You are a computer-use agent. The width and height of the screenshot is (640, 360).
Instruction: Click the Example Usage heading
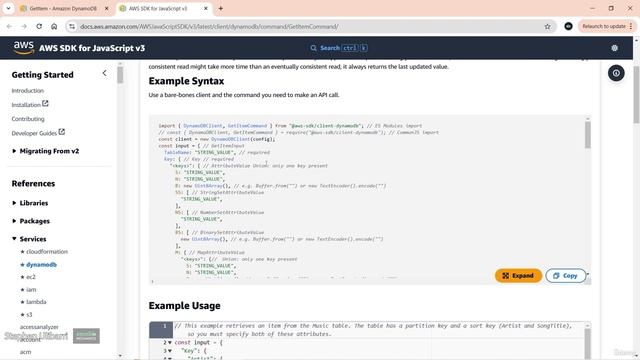tap(184, 306)
